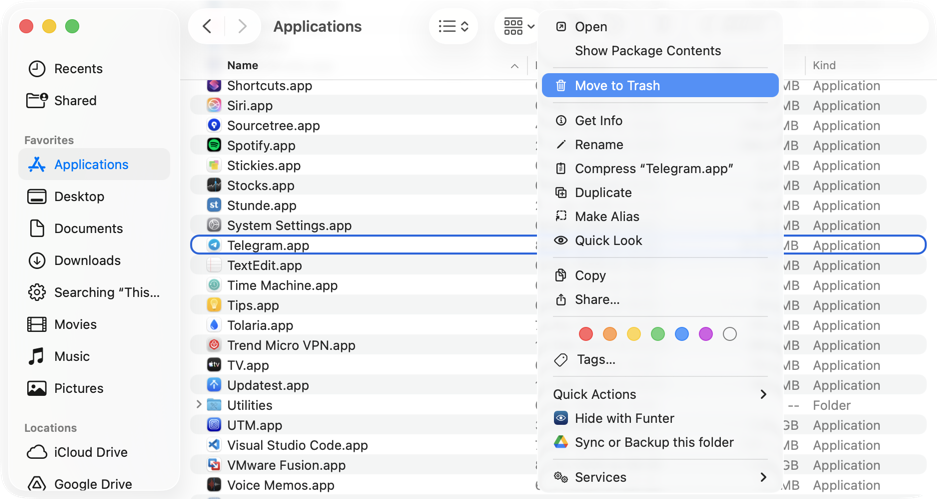
Task: Click the Downloads arrow icon in sidebar
Action: 37,261
